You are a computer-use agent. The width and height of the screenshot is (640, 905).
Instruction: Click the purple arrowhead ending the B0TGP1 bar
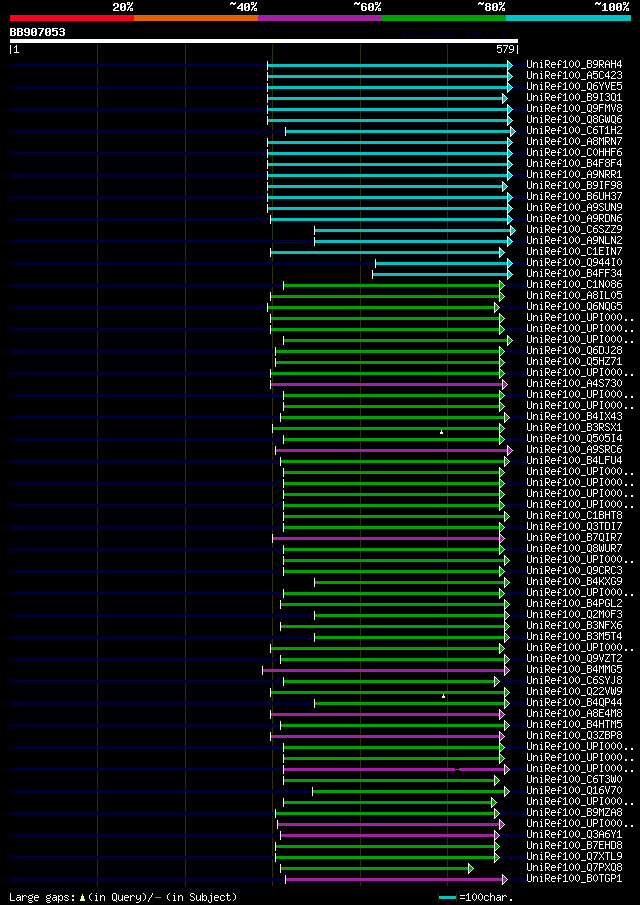[505, 880]
